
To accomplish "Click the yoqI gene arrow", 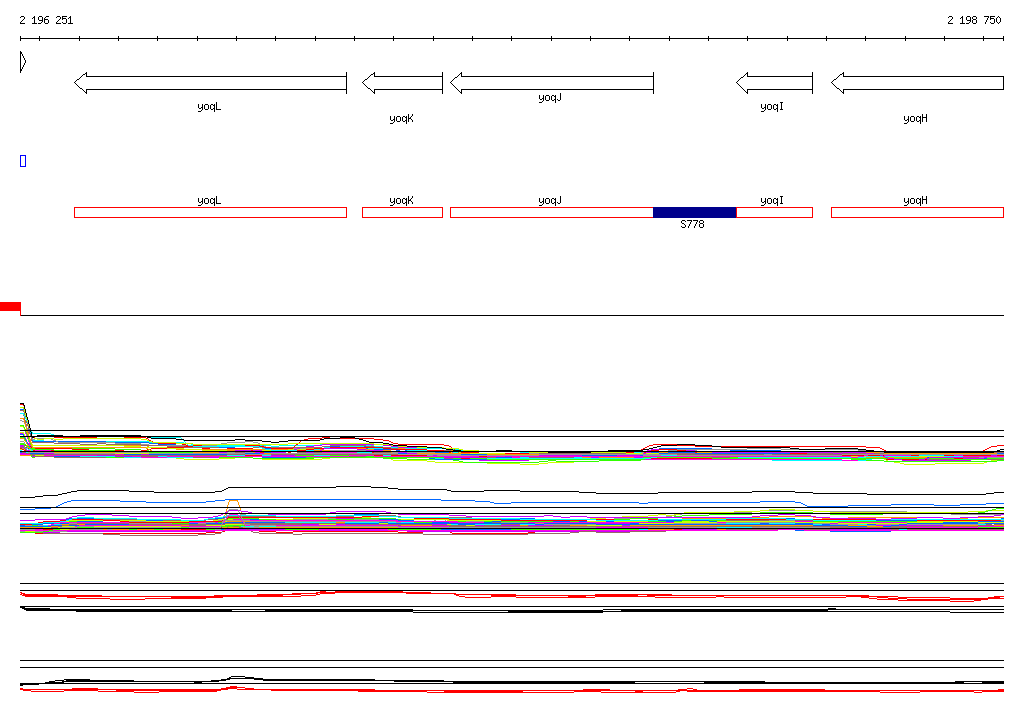I will pos(775,83).
